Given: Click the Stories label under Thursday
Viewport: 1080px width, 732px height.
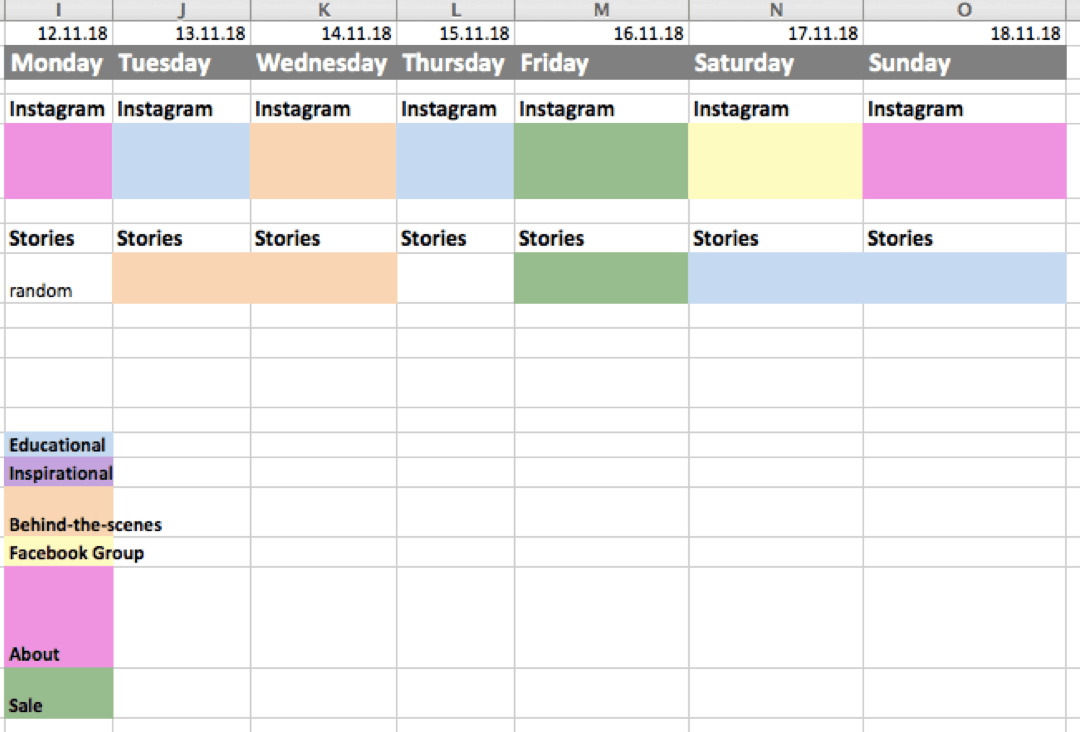Looking at the screenshot, I should (434, 238).
